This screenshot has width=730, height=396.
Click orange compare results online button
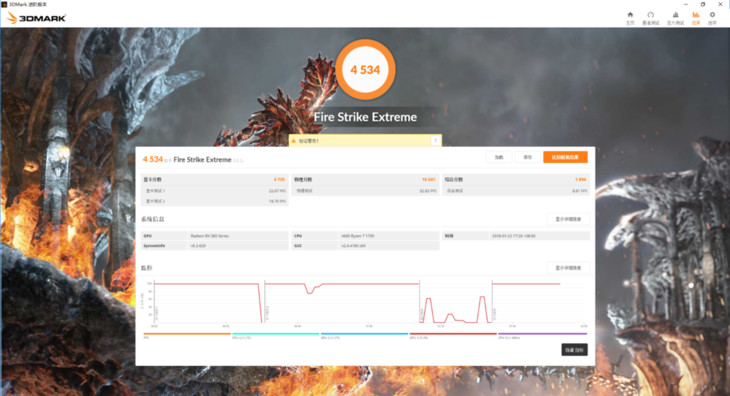pyautogui.click(x=565, y=157)
